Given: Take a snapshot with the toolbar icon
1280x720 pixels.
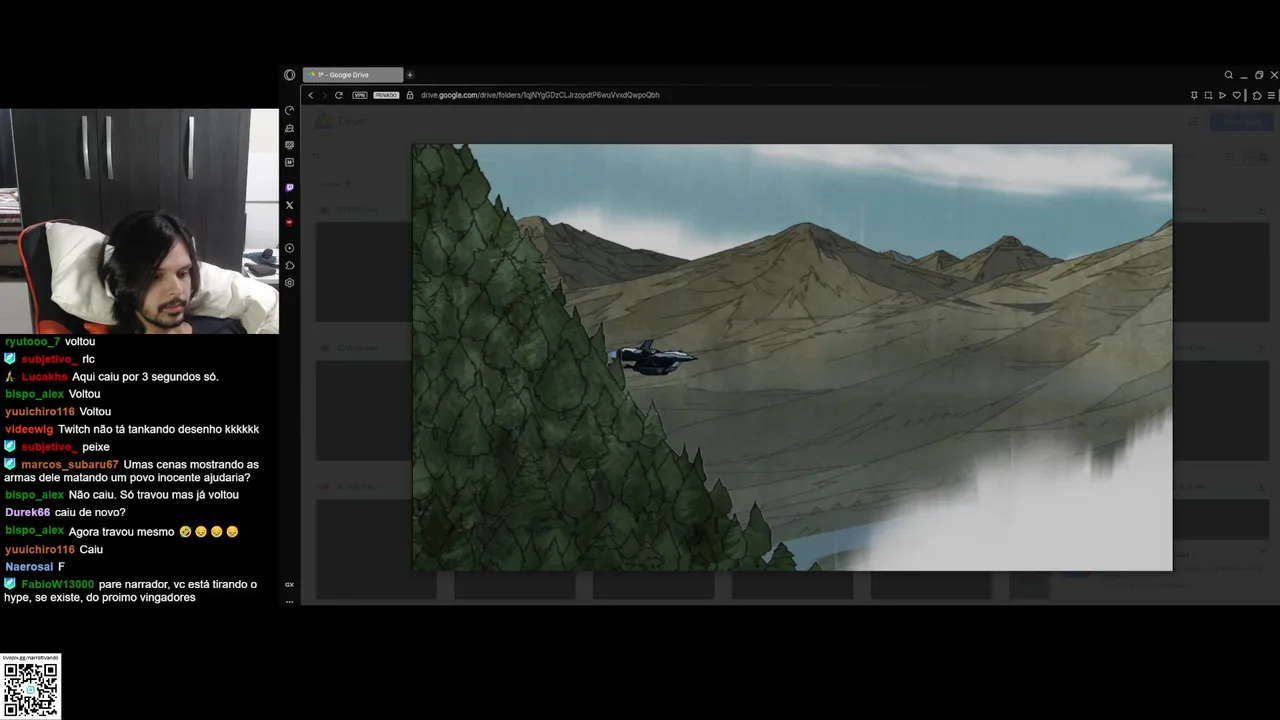Looking at the screenshot, I should 1208,95.
